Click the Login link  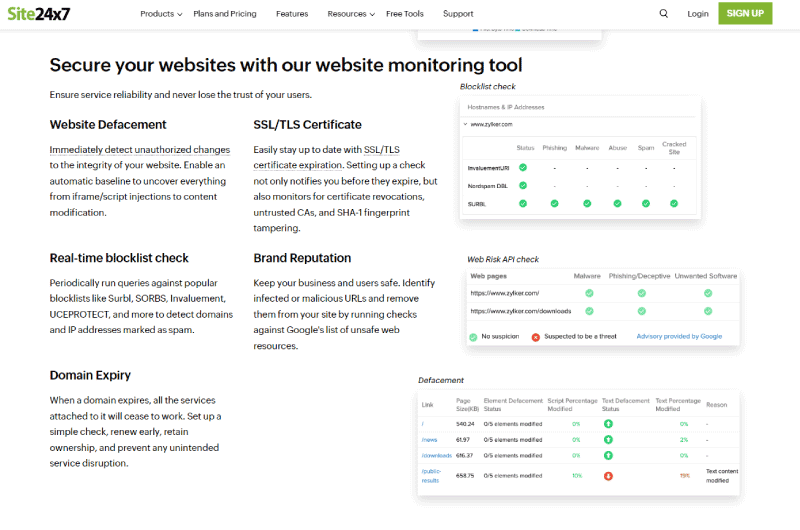tap(697, 14)
